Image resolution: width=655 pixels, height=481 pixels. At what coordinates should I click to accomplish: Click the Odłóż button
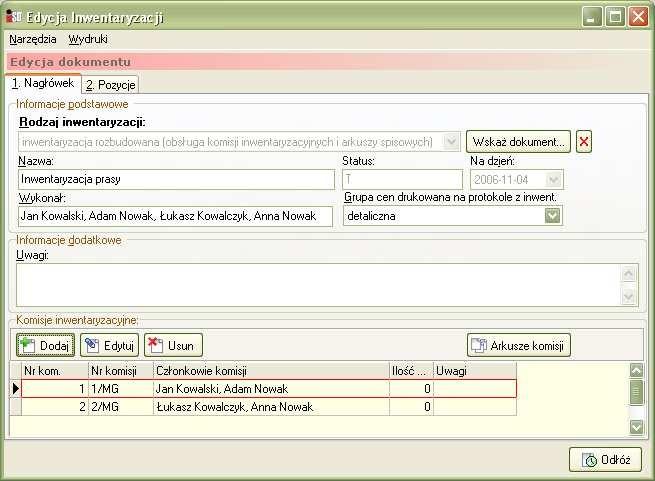point(605,460)
